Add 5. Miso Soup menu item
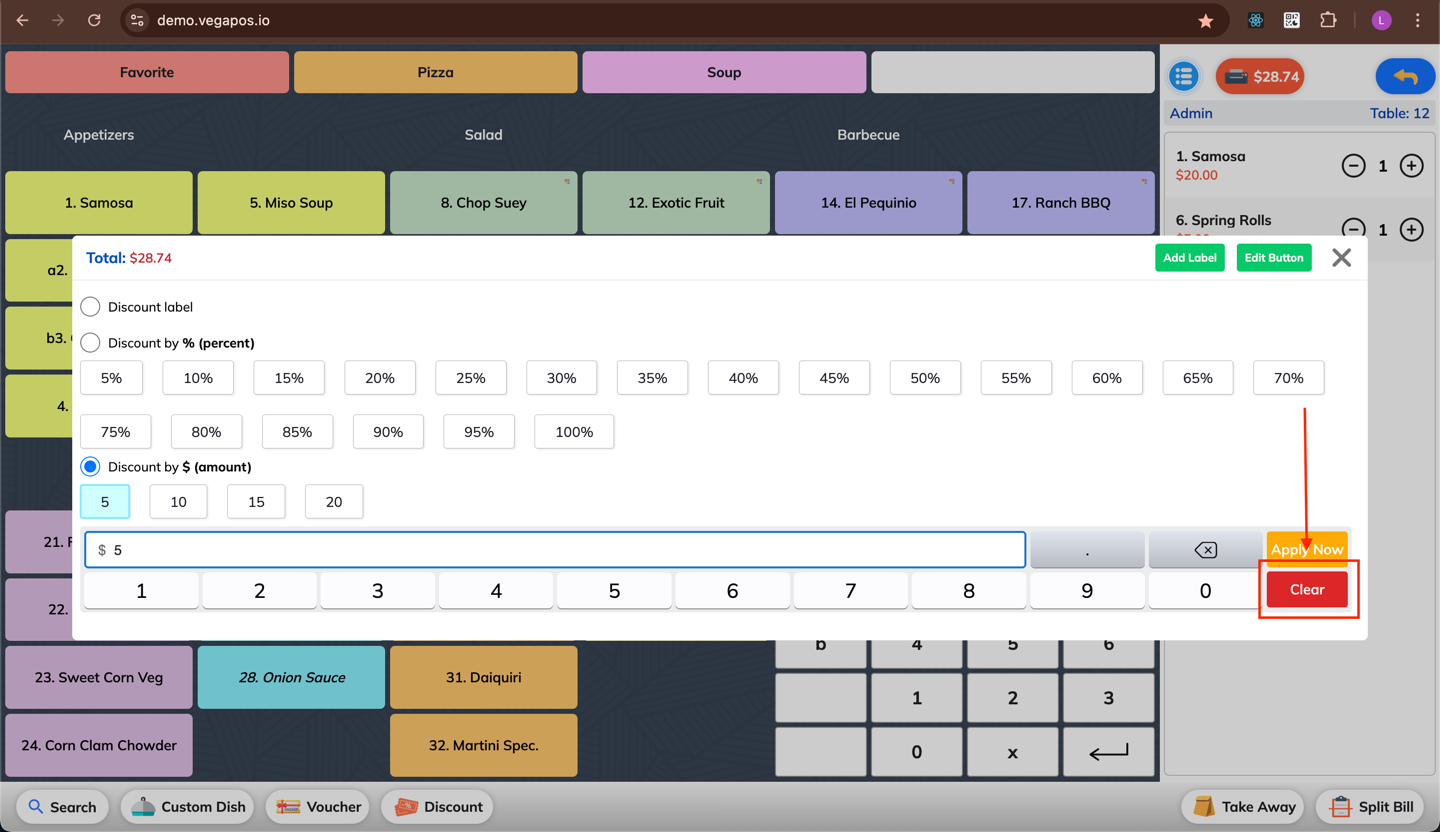The width and height of the screenshot is (1440, 832). coord(291,203)
